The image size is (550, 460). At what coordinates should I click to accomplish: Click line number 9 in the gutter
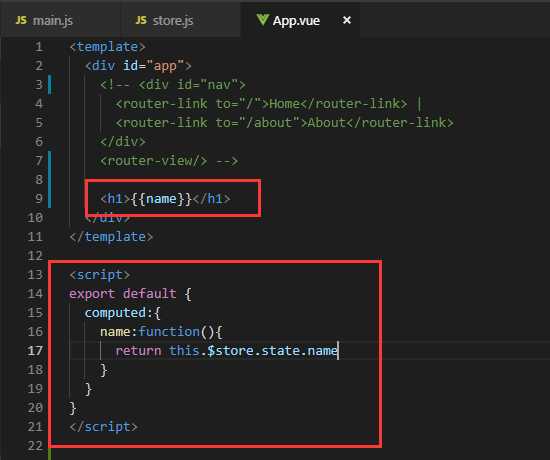tap(39, 199)
